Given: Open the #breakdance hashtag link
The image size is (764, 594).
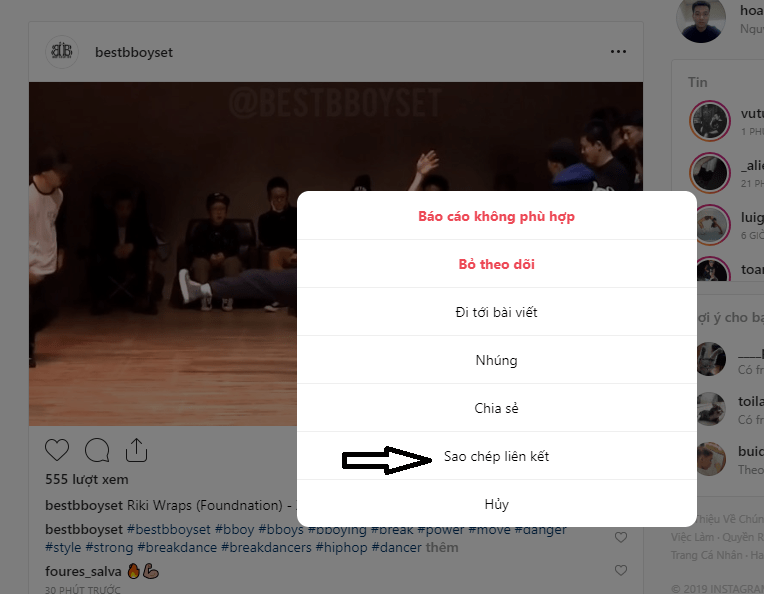Looking at the screenshot, I should tap(177, 547).
